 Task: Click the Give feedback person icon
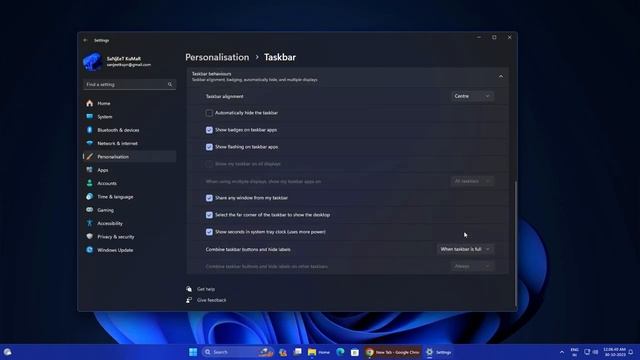tap(189, 300)
